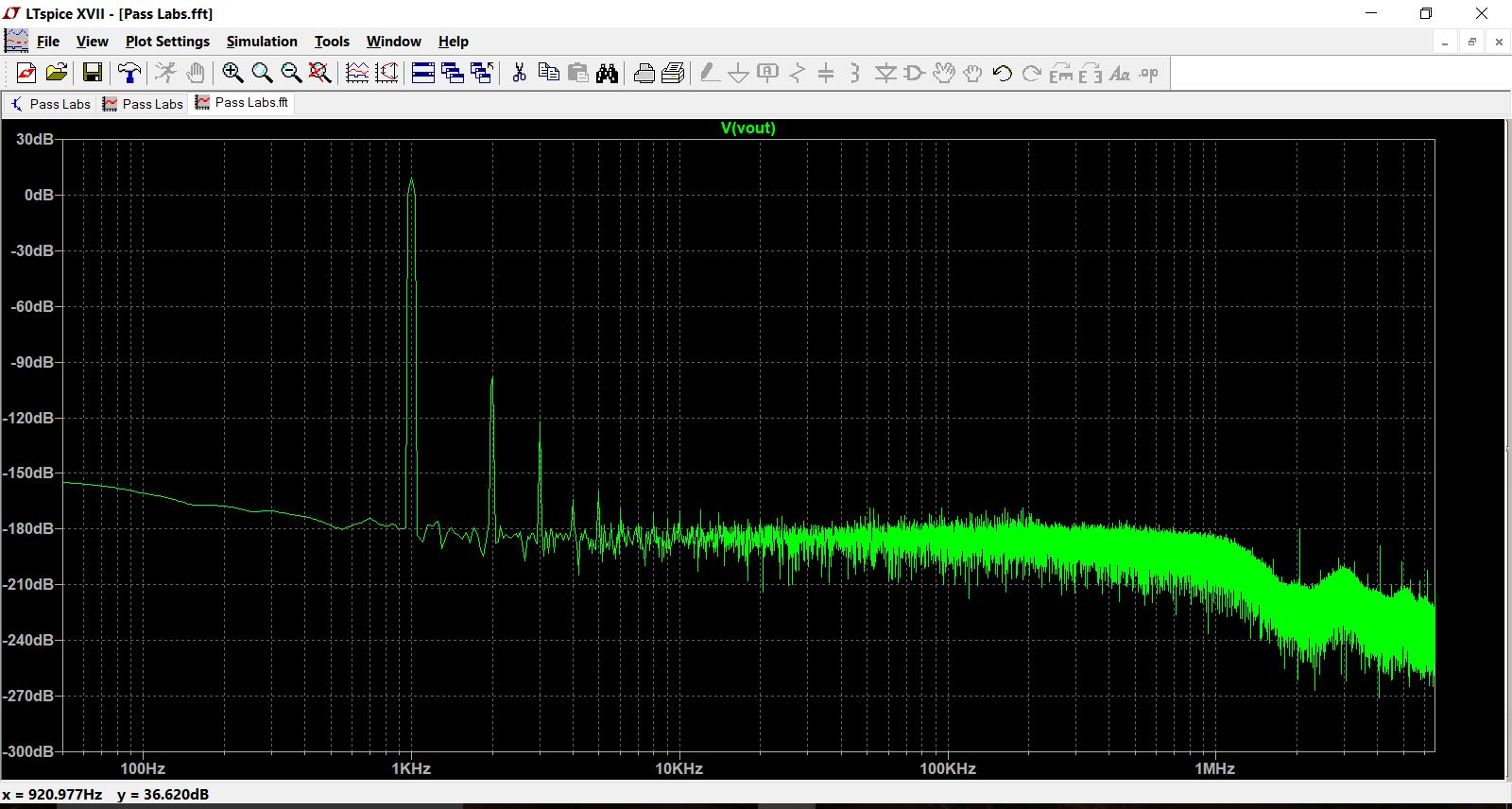Click the Paste clipboard icon
Screen dimensions: 1512x809
pos(577,73)
